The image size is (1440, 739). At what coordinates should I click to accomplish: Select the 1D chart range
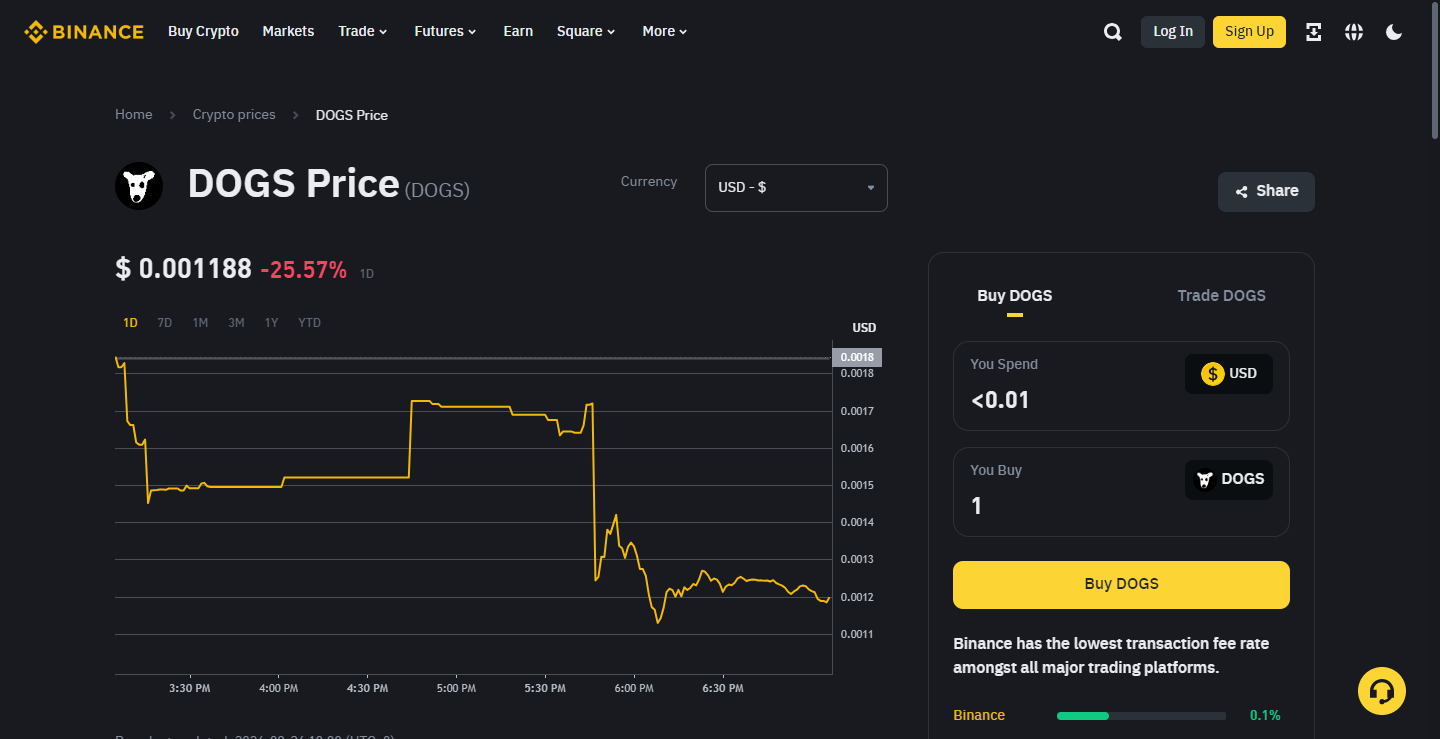pyautogui.click(x=130, y=323)
